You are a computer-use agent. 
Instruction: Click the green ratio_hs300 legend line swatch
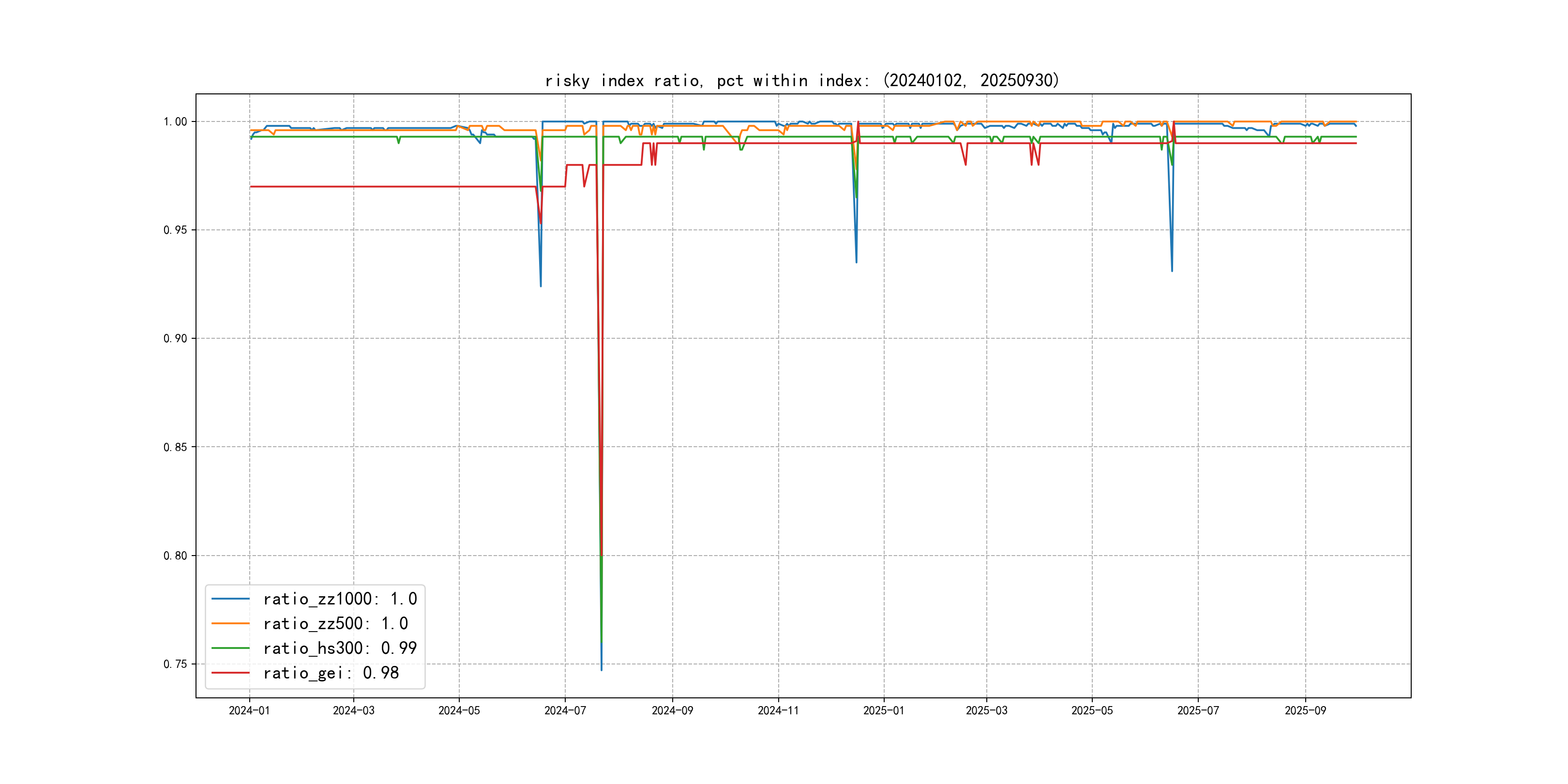(230, 648)
